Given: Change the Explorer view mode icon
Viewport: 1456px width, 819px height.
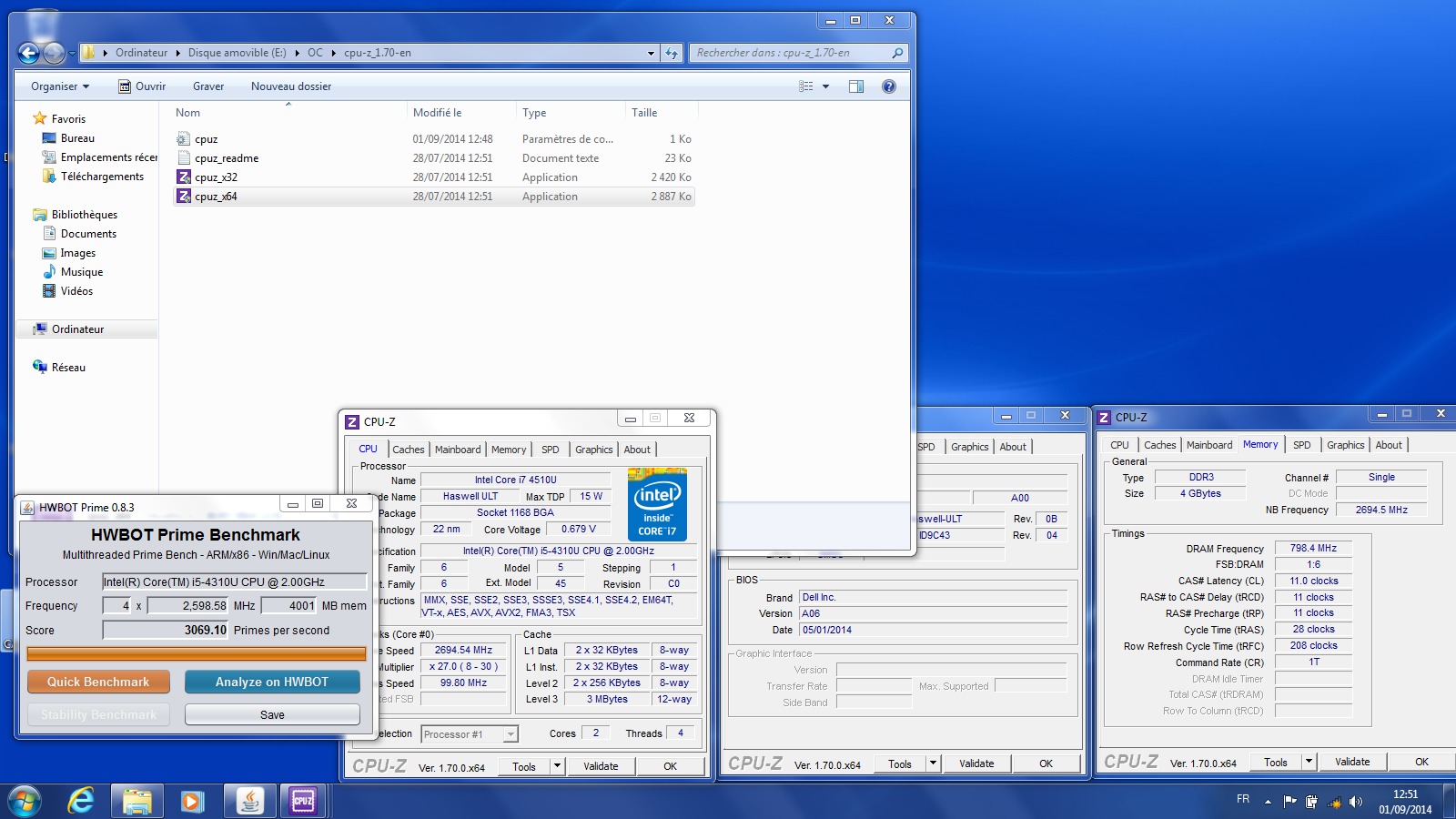Looking at the screenshot, I should click(806, 86).
